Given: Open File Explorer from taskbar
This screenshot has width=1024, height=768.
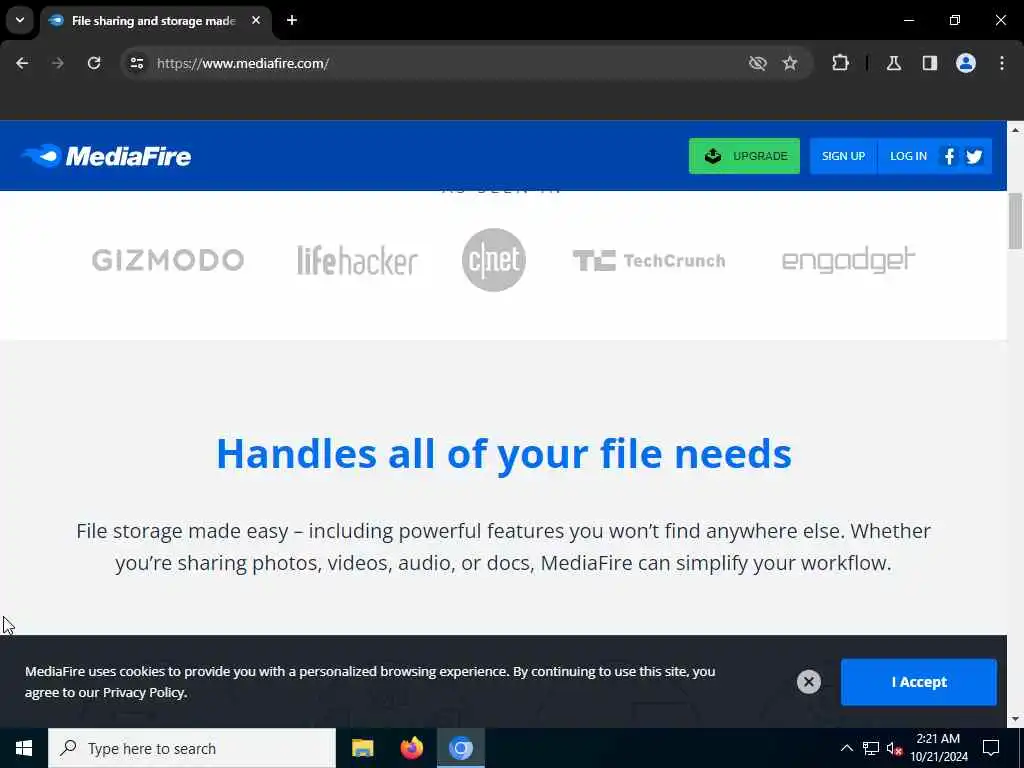Looking at the screenshot, I should coord(362,748).
